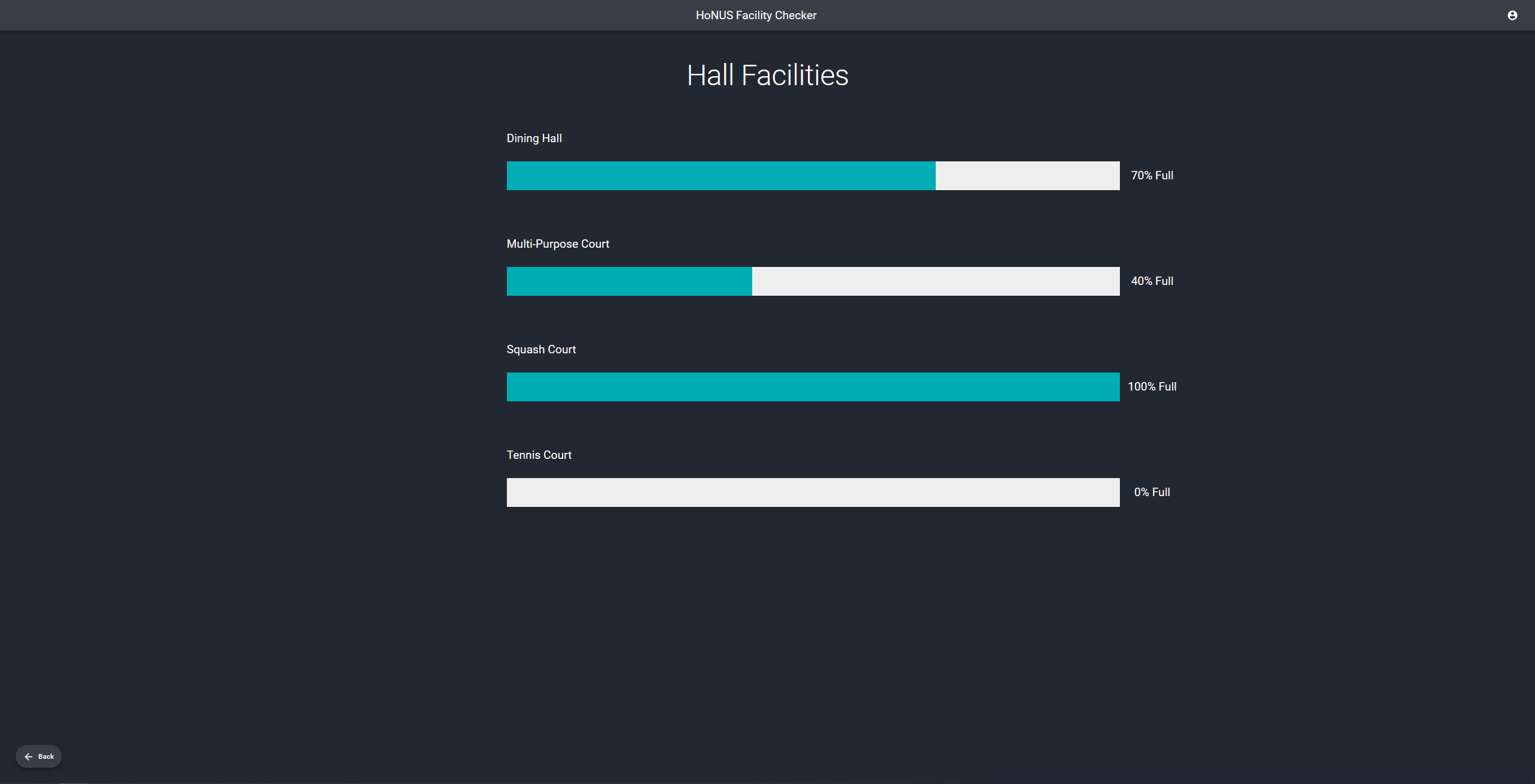1535x784 pixels.
Task: Click the Squash Court full progress bar
Action: coord(813,387)
